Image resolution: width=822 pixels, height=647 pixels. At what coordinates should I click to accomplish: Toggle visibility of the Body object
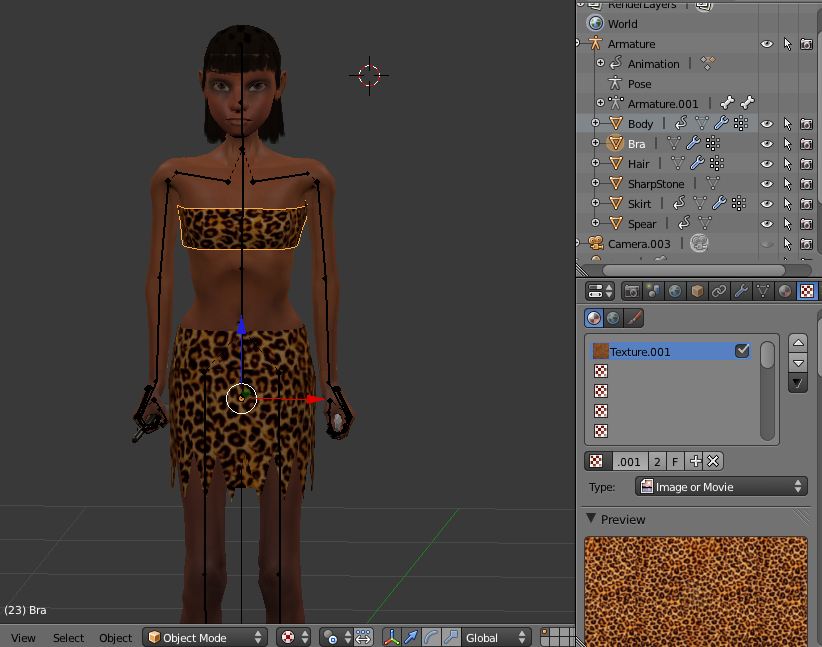tap(765, 123)
